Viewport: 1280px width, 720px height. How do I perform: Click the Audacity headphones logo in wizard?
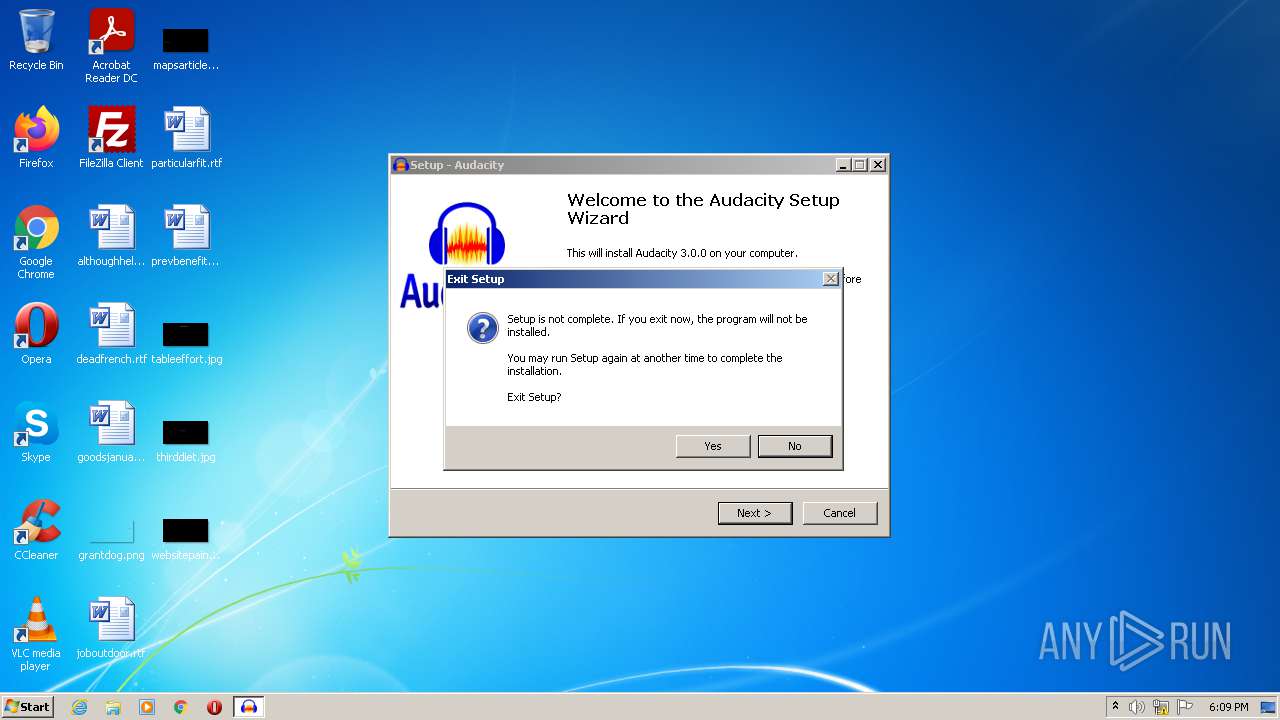click(x=466, y=234)
